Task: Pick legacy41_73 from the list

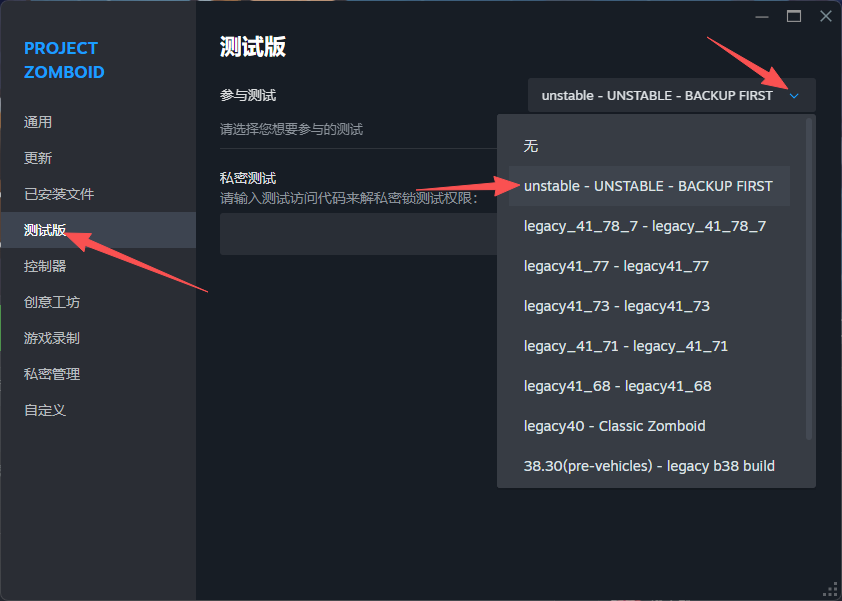Action: (x=616, y=306)
